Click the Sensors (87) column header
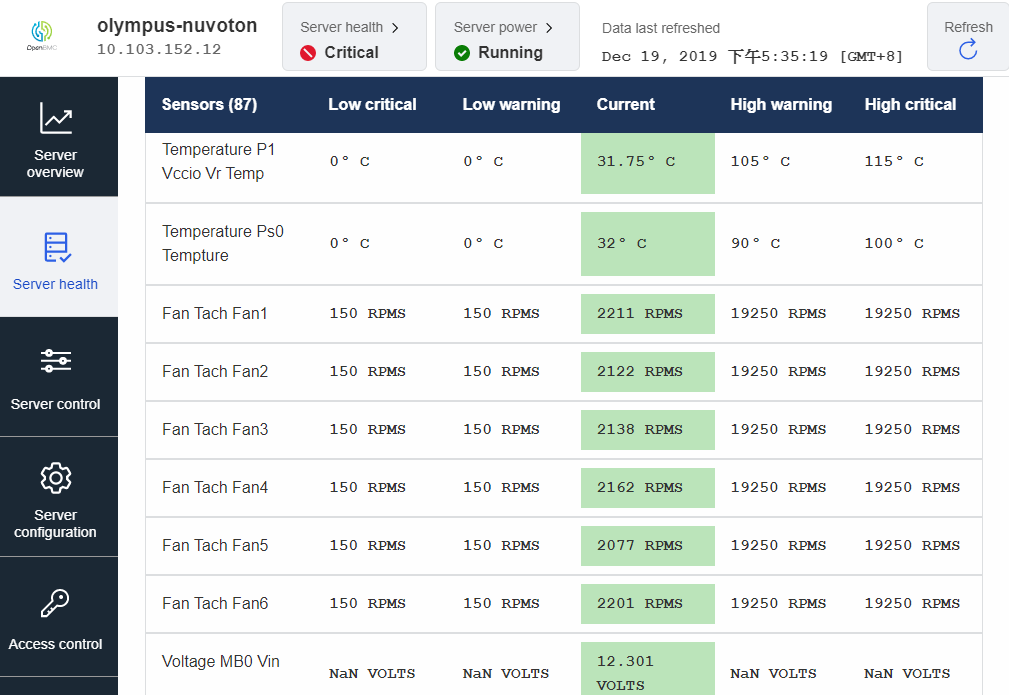This screenshot has height=695, width=1009. [208, 104]
